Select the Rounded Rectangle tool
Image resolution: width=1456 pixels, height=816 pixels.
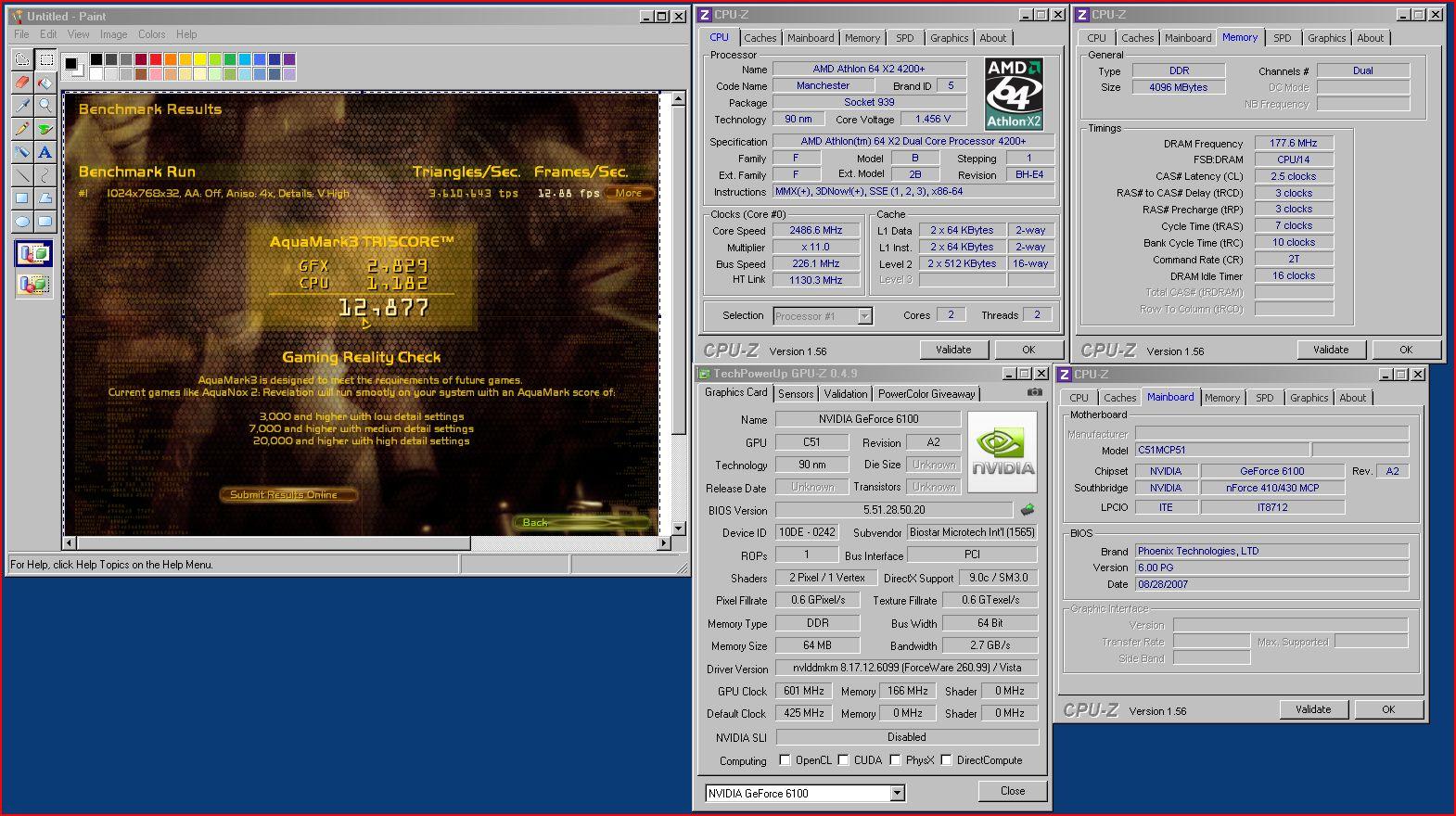tap(45, 223)
